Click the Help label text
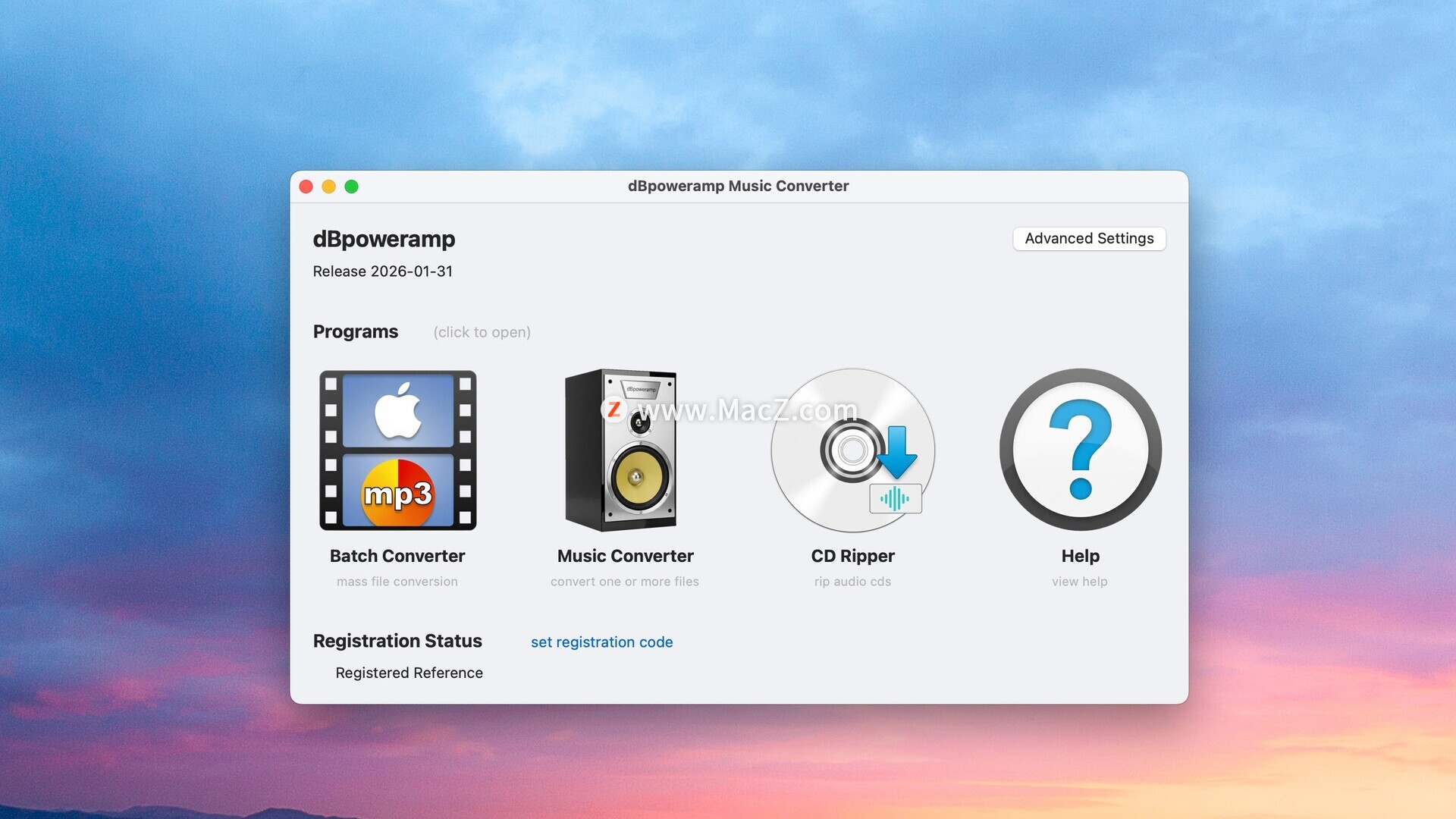 (1080, 556)
